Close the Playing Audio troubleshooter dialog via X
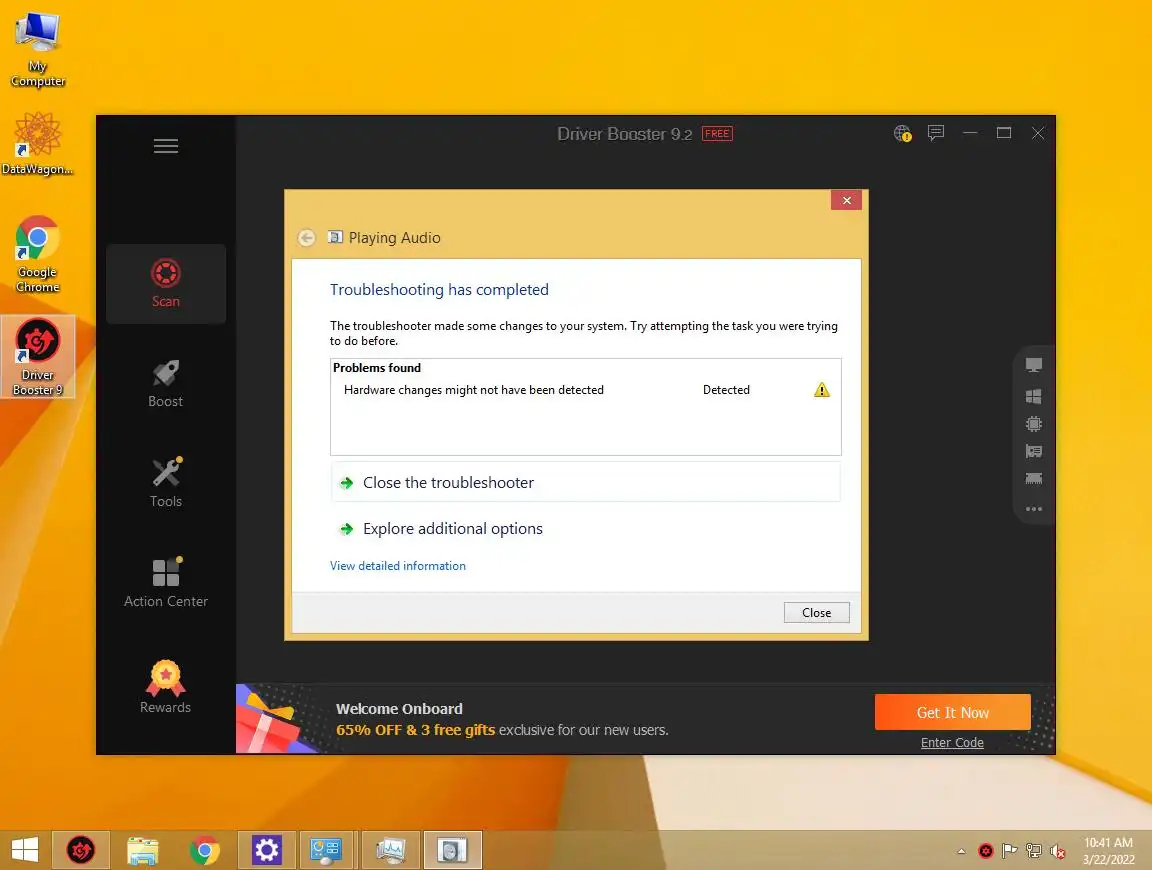The image size is (1152, 870). (x=846, y=200)
